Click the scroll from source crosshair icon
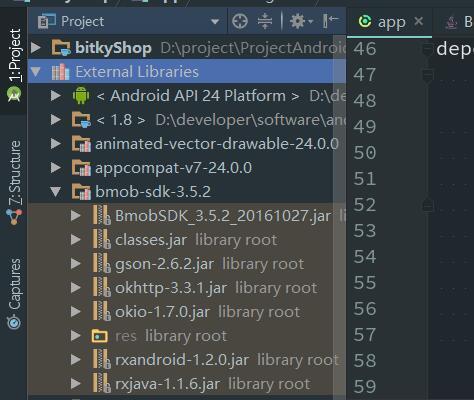 click(240, 21)
